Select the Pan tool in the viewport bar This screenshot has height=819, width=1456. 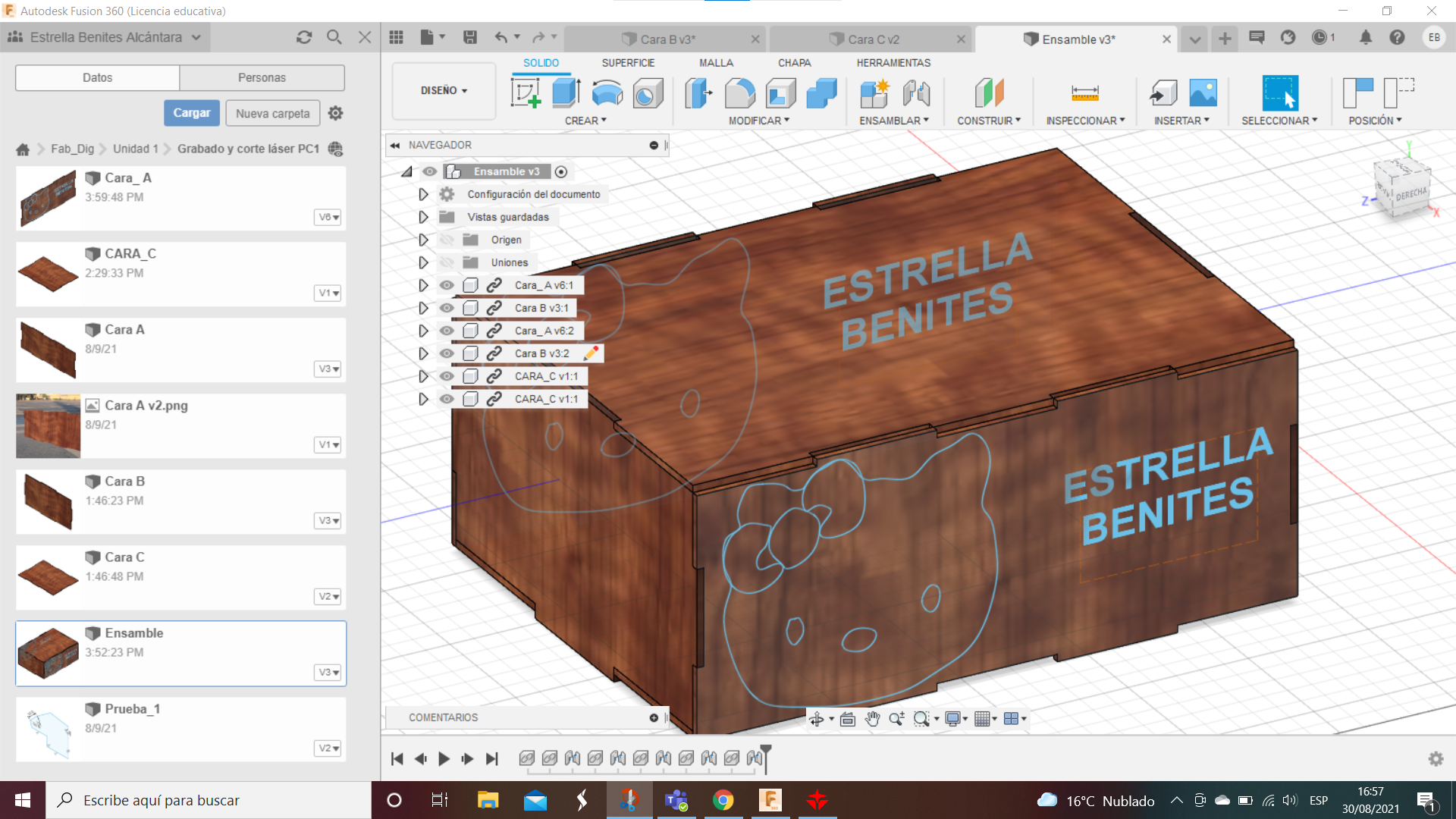[x=873, y=719]
